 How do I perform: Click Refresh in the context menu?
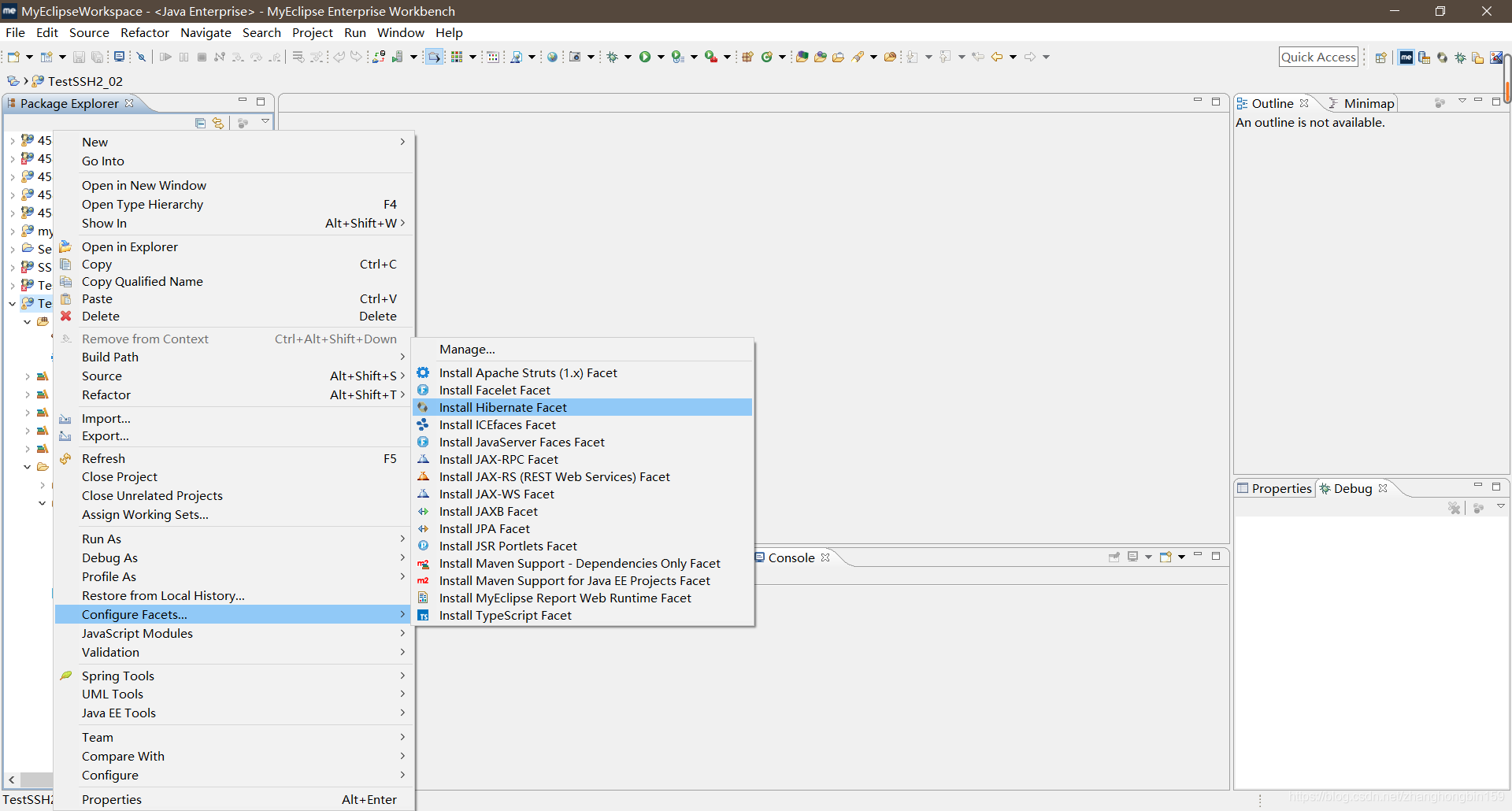233,458
